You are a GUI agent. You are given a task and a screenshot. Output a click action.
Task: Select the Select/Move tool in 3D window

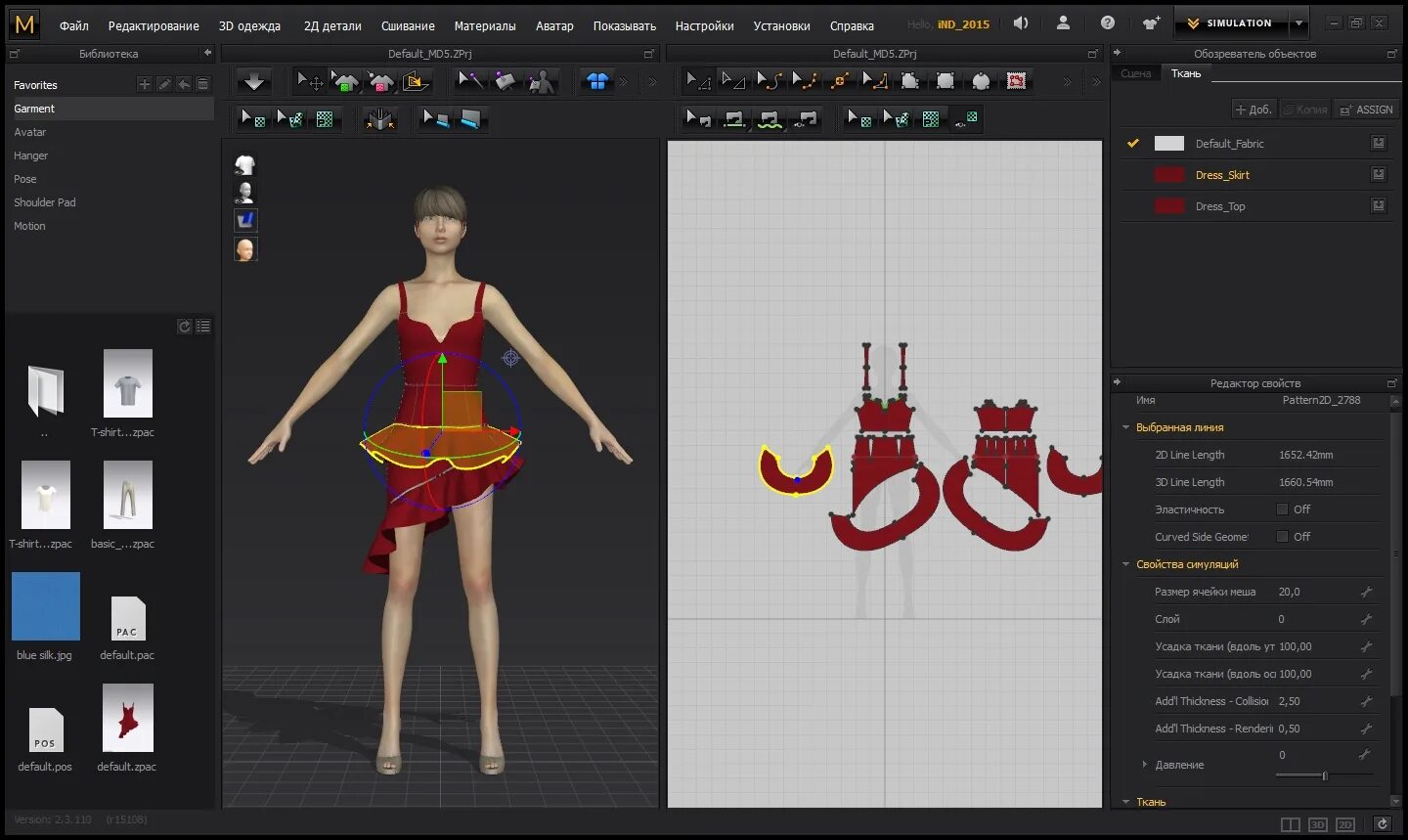[310, 81]
